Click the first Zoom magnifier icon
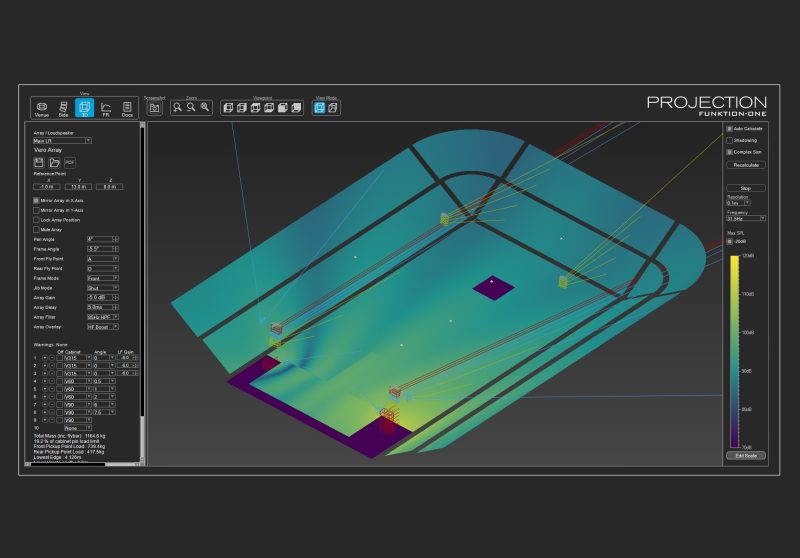Viewport: 800px width, 558px height. pyautogui.click(x=177, y=107)
